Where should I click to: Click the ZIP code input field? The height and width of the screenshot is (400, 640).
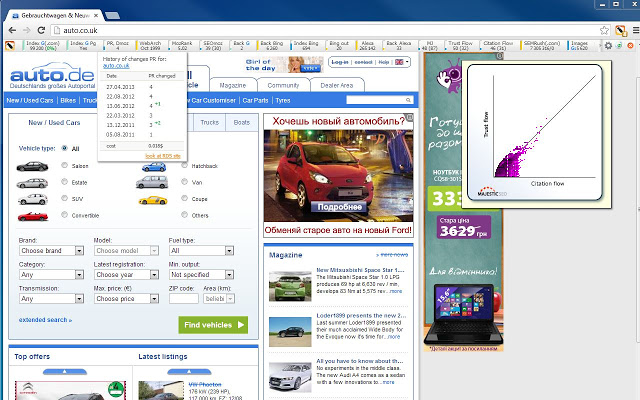pyautogui.click(x=182, y=298)
